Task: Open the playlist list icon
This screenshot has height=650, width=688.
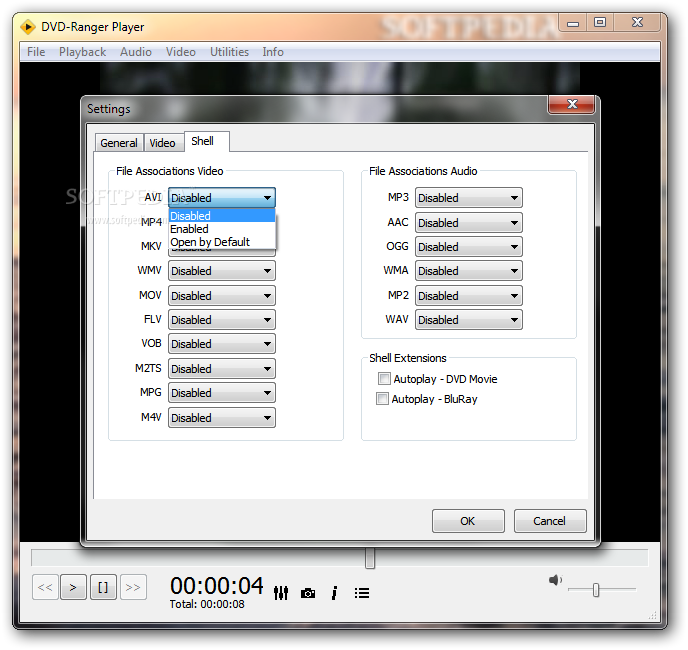Action: click(x=362, y=593)
